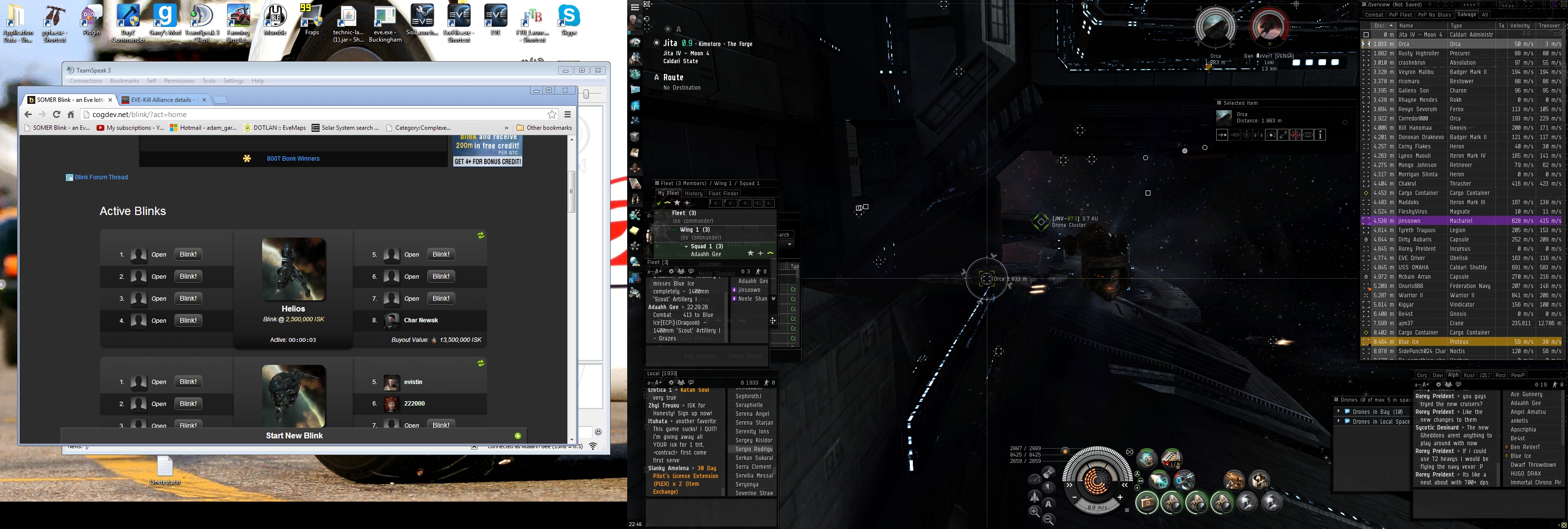Toggle the first fleet voice channel speaker
This screenshot has width=1568, height=529.
(x=716, y=203)
